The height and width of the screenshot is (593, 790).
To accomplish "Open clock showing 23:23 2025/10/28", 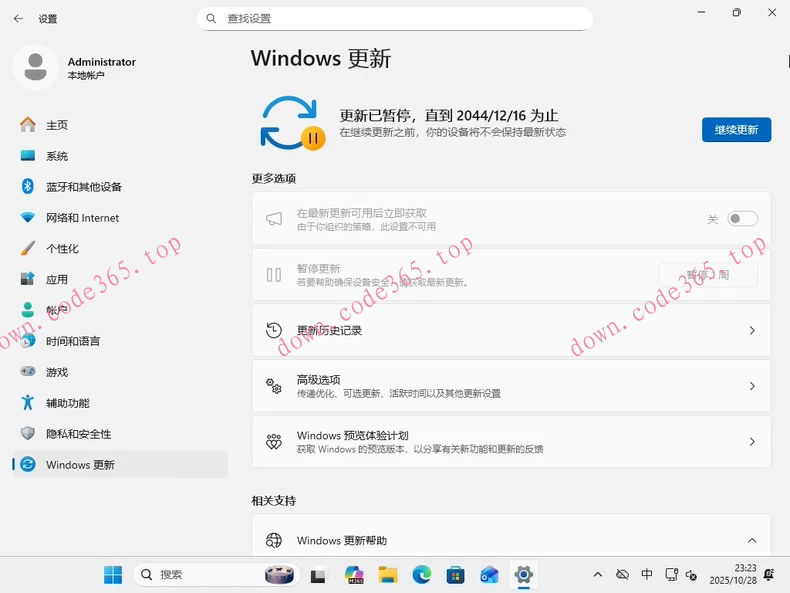I will 733,574.
